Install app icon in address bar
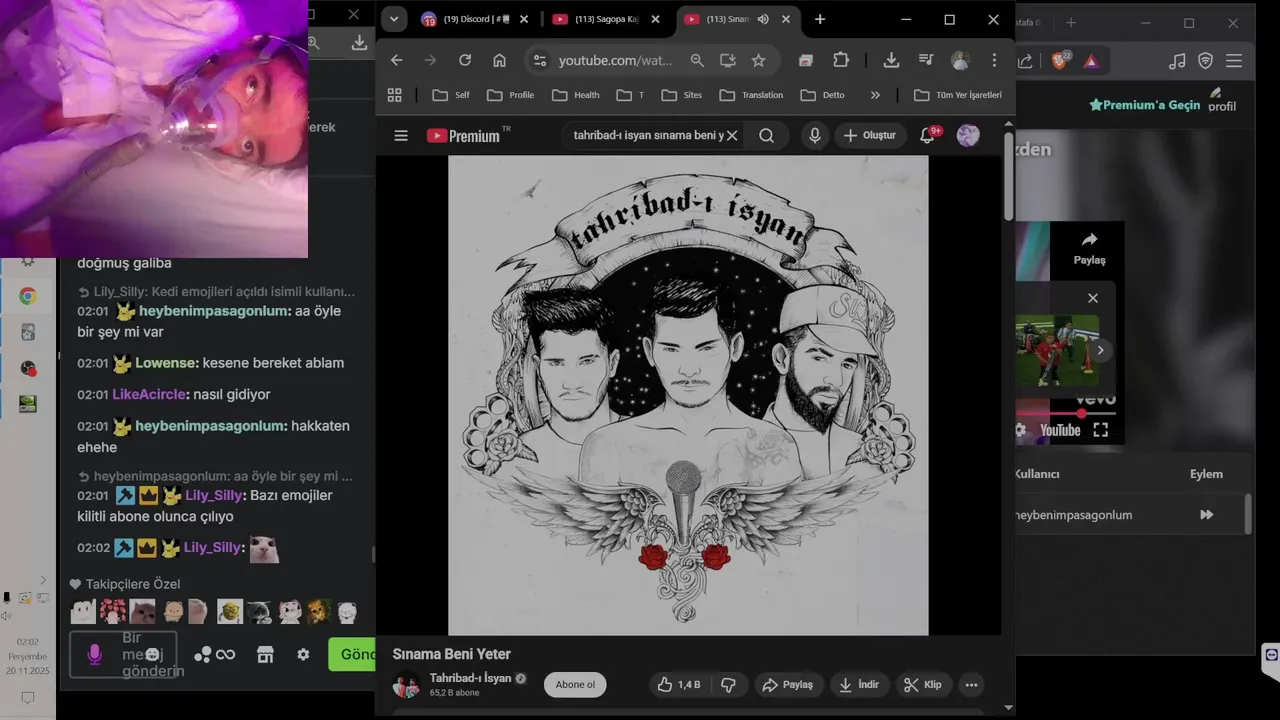Screen dimensions: 1280x720 (x=728, y=60)
